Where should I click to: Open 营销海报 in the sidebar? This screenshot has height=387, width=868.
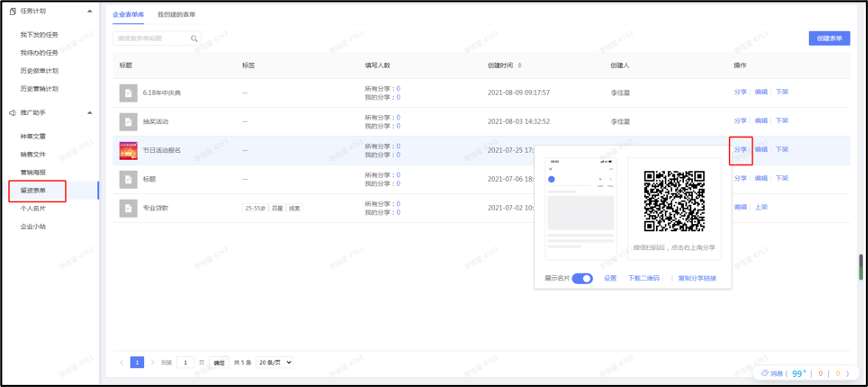point(33,172)
